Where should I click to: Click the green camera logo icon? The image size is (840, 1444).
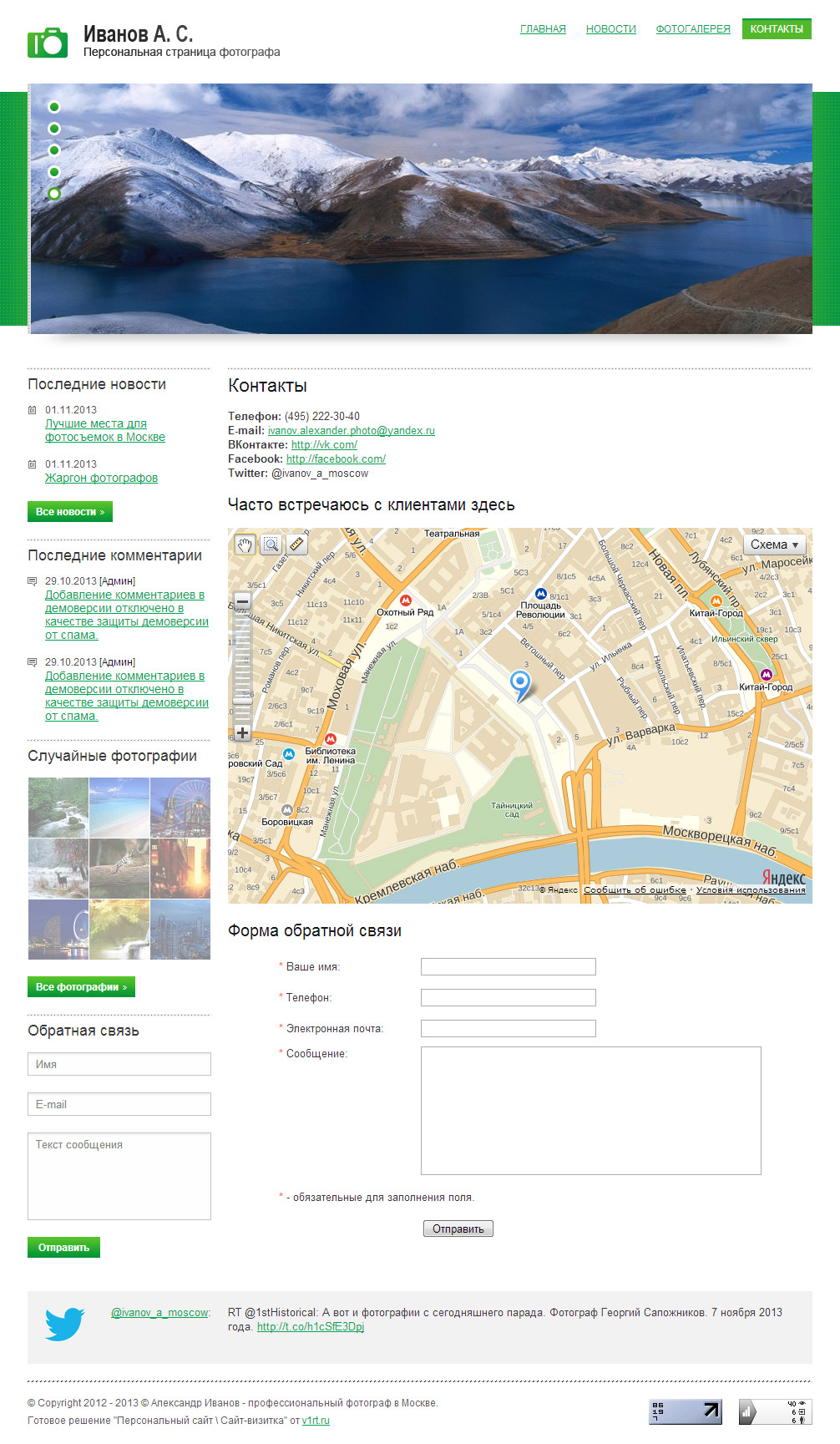coord(48,42)
